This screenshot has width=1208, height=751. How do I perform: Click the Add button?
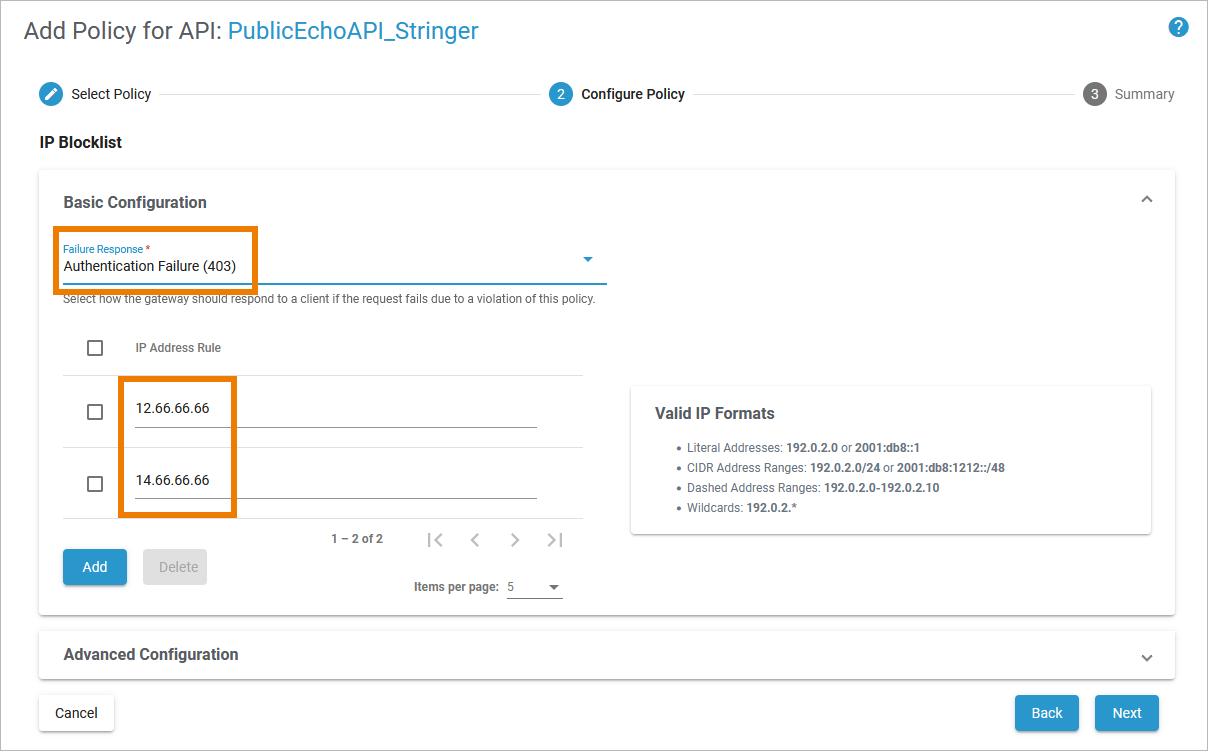tap(95, 567)
